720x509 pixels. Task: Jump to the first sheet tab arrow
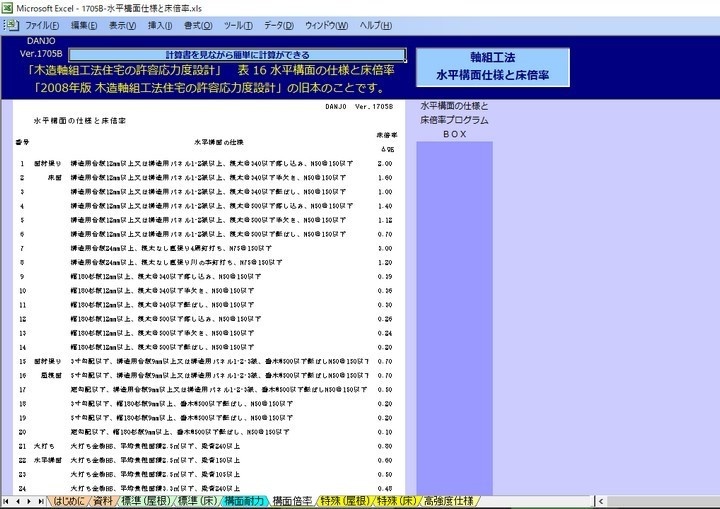click(x=6, y=501)
